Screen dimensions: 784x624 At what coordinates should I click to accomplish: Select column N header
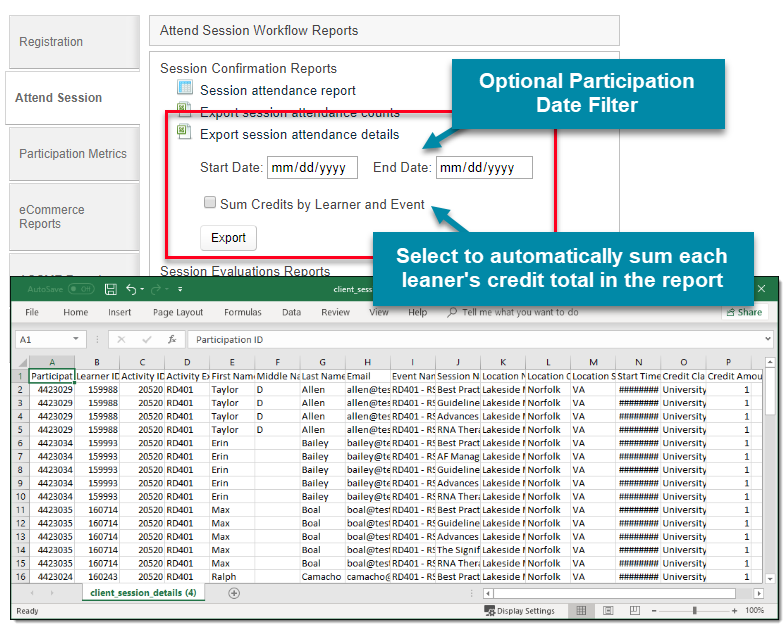coord(638,362)
